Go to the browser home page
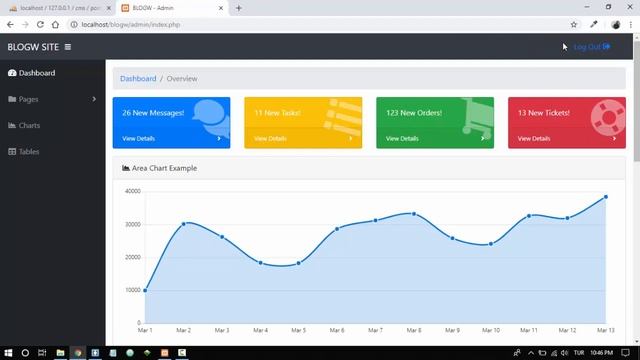 coord(55,24)
